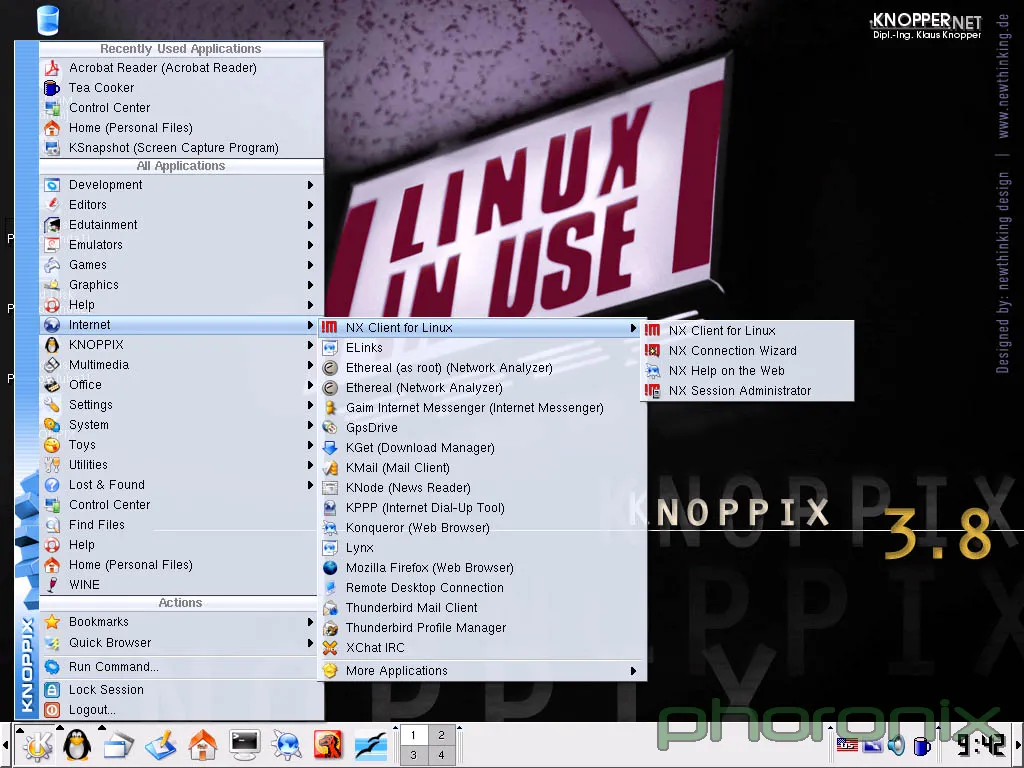The image size is (1024, 768).
Task: Switch to virtual desktop 4
Action: 441,755
